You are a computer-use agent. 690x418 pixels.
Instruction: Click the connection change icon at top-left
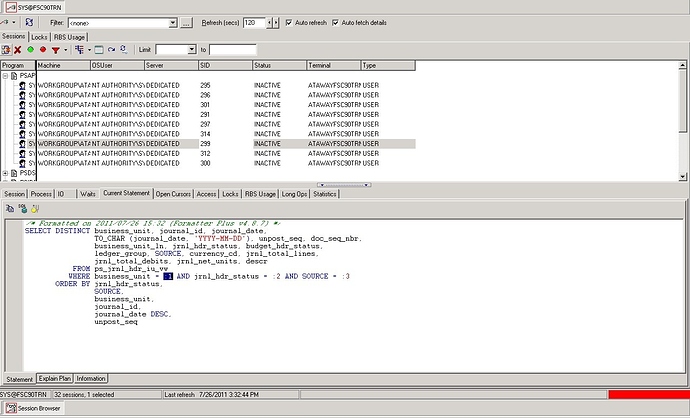(x=4, y=22)
